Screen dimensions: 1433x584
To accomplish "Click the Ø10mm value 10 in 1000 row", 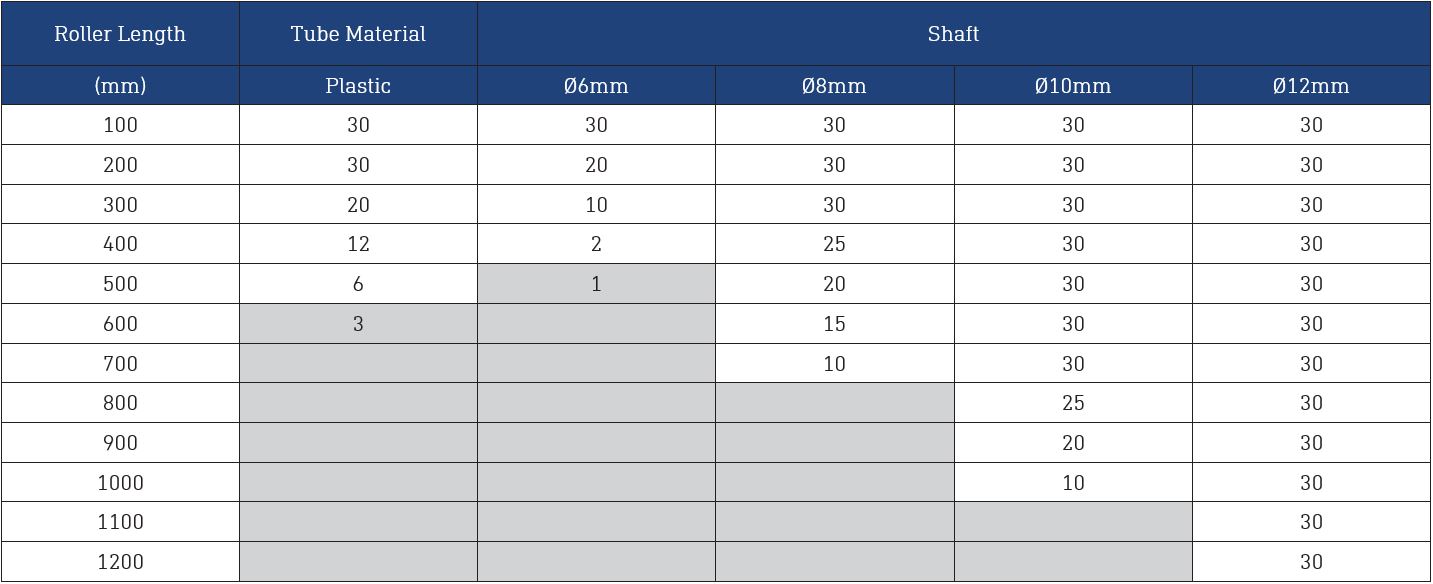I will click(x=1073, y=483).
